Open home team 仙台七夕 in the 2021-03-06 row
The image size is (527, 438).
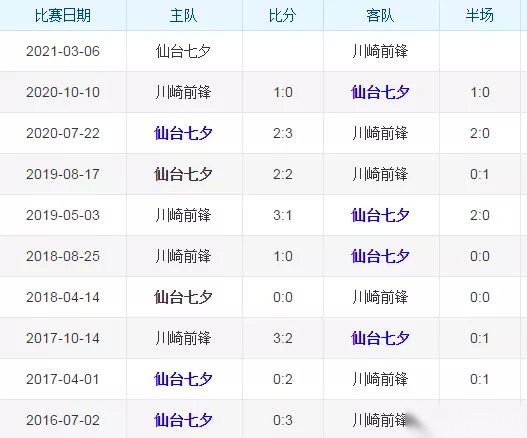(184, 51)
